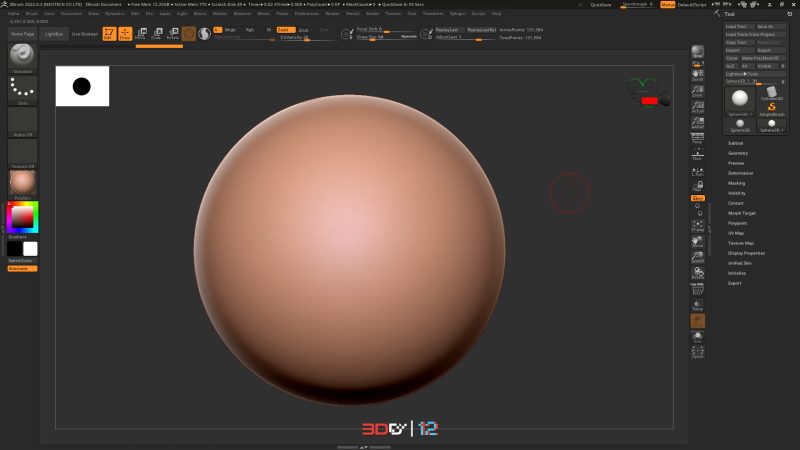Choose the Rotate transform button
The image size is (800, 450).
[173, 34]
